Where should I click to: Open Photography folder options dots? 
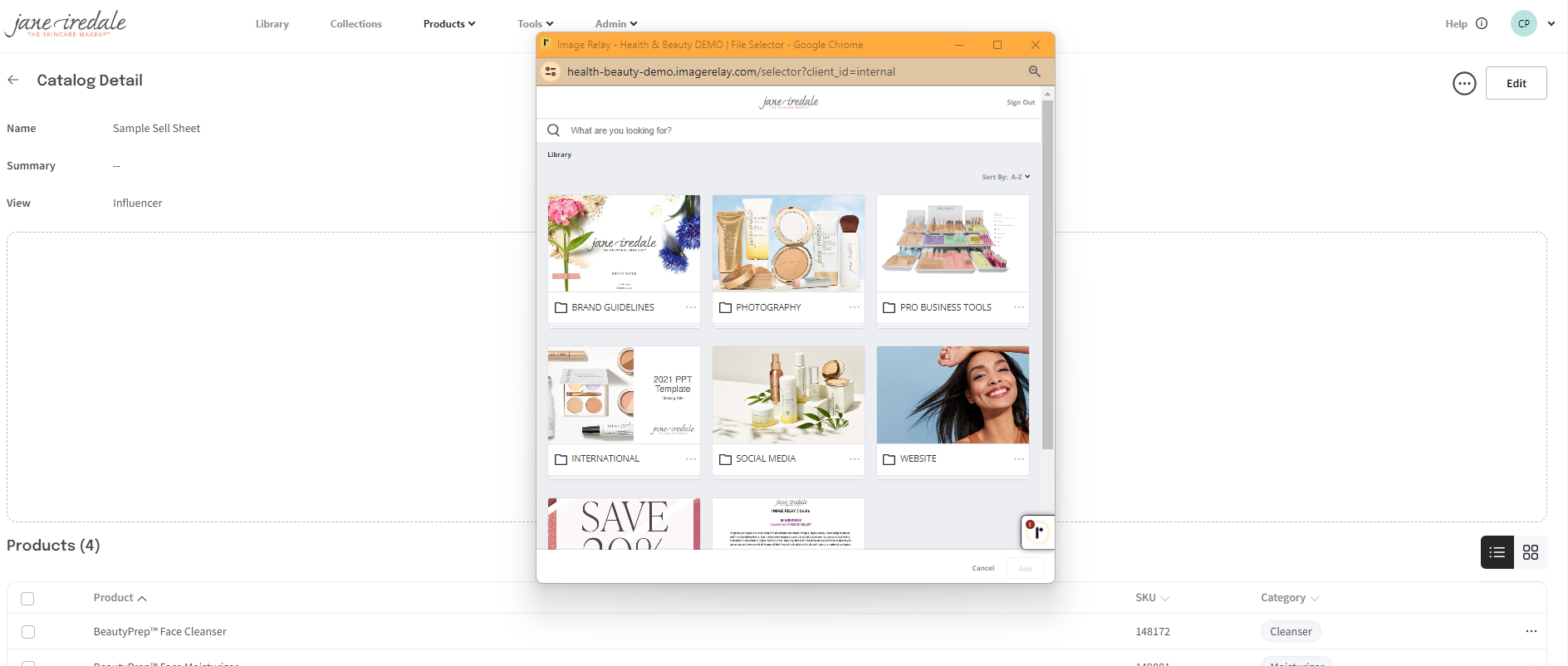(x=855, y=307)
